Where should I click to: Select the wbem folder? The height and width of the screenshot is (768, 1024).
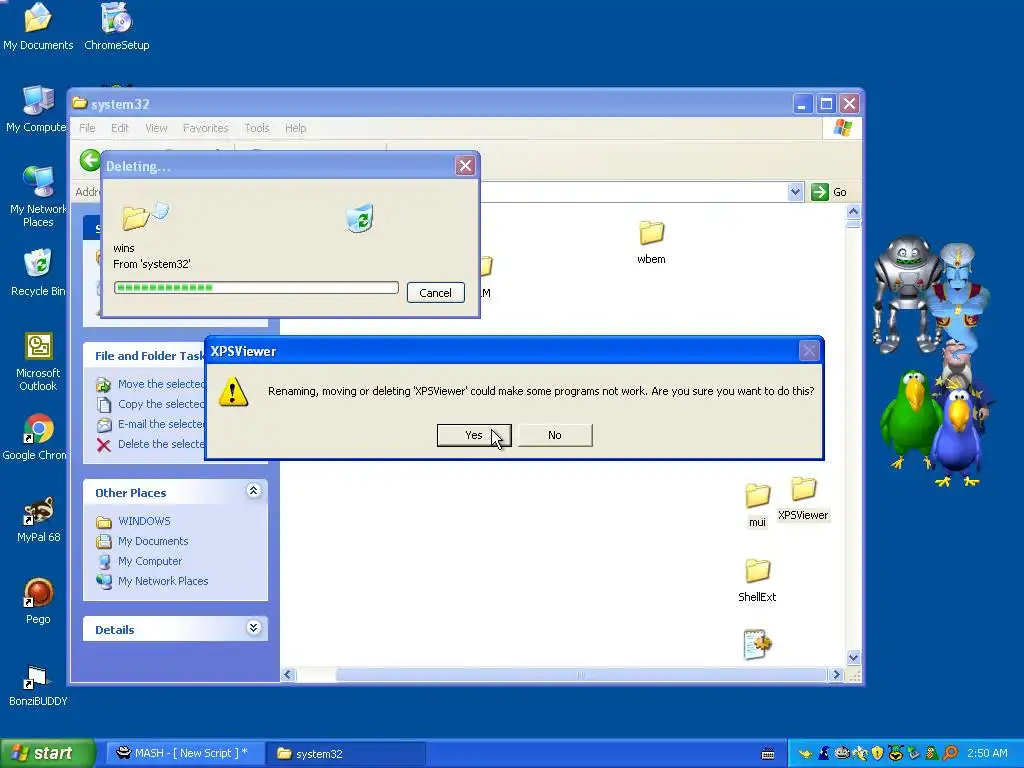pos(651,242)
